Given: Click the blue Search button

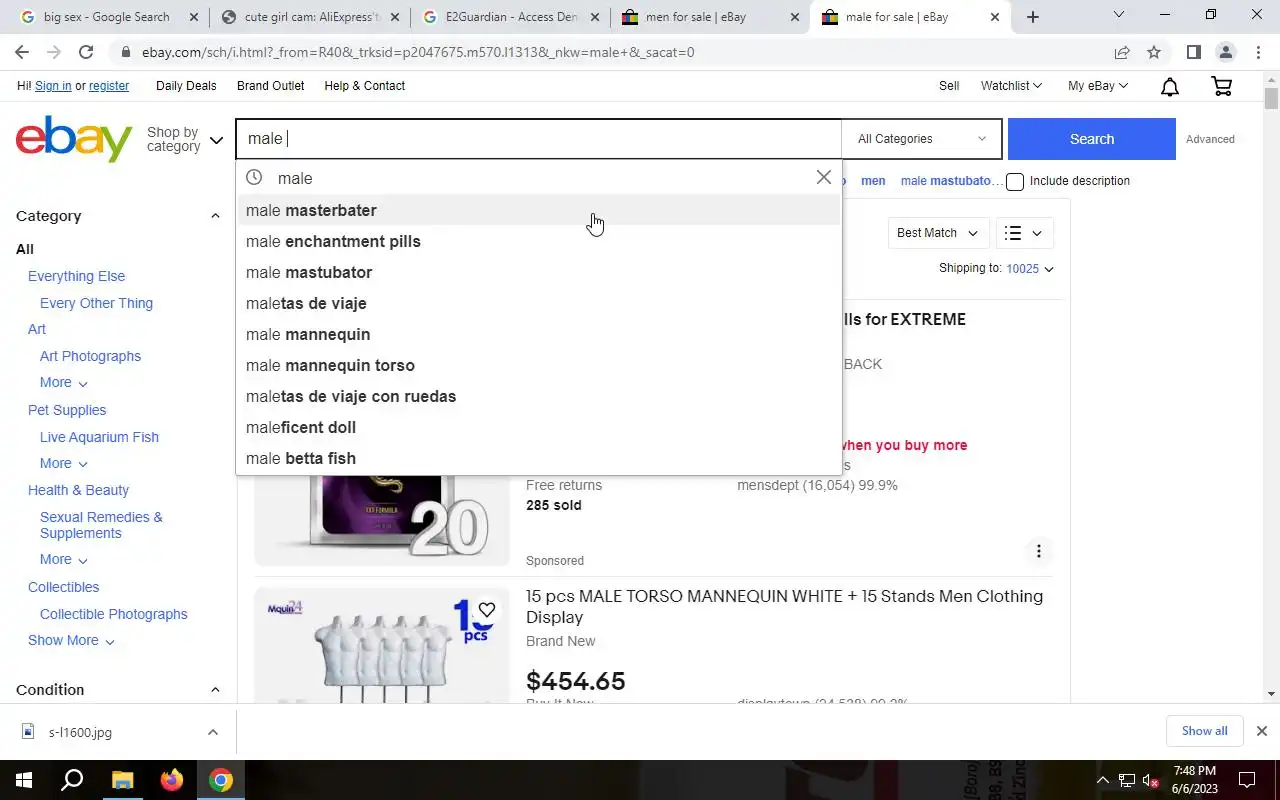Looking at the screenshot, I should click(x=1091, y=139).
